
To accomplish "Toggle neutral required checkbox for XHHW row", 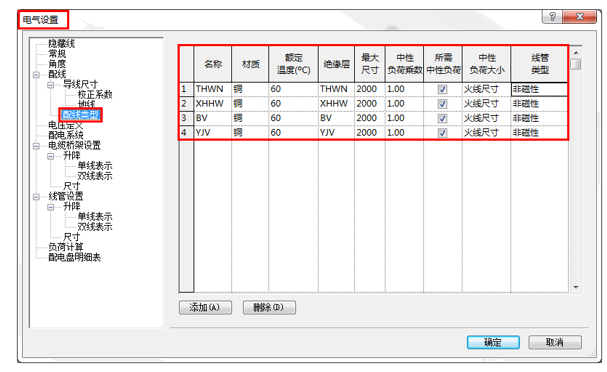I will point(442,104).
